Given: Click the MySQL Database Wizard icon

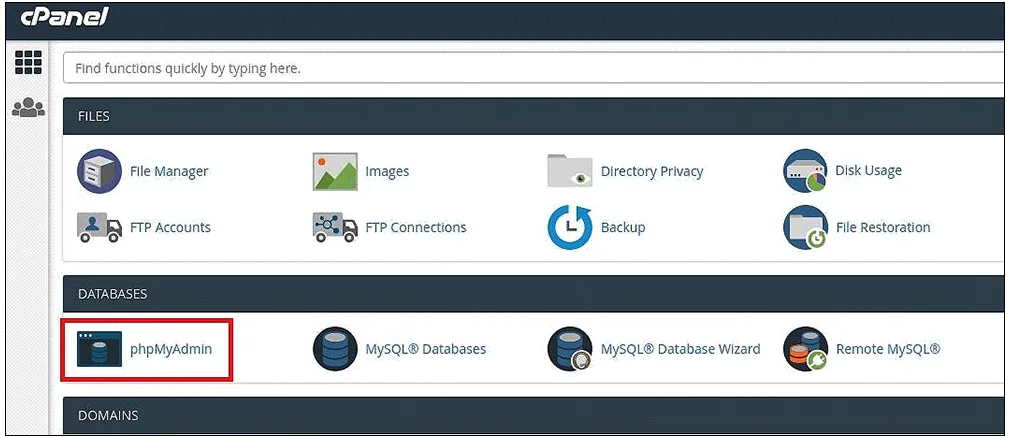Looking at the screenshot, I should tap(569, 349).
